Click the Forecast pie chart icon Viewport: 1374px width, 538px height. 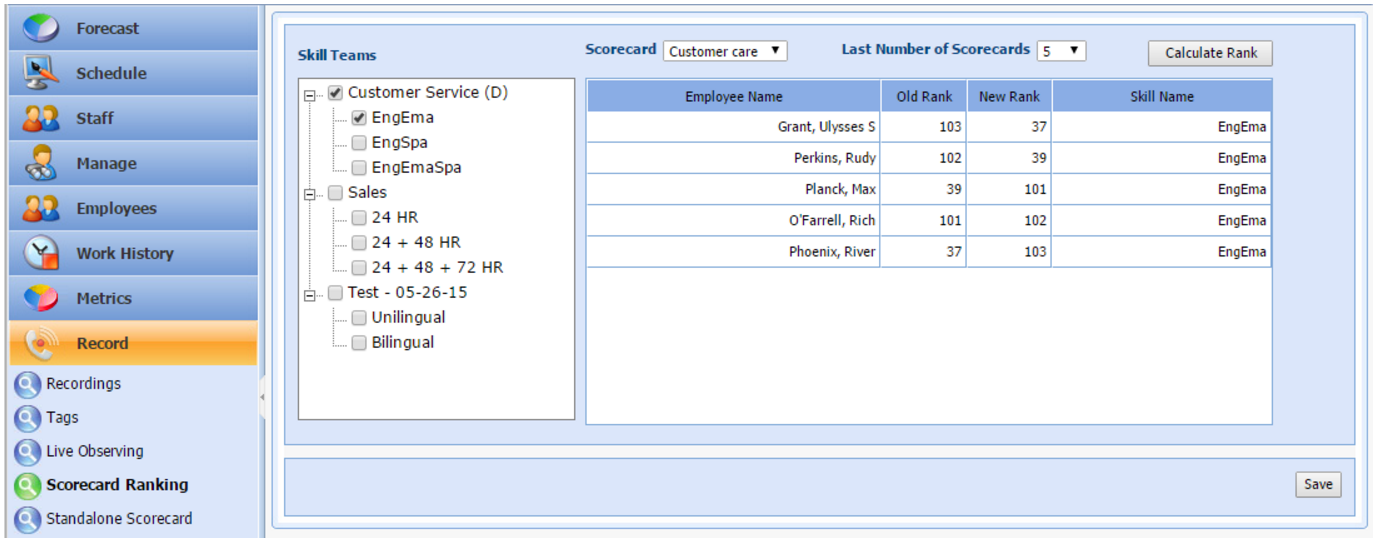41,28
